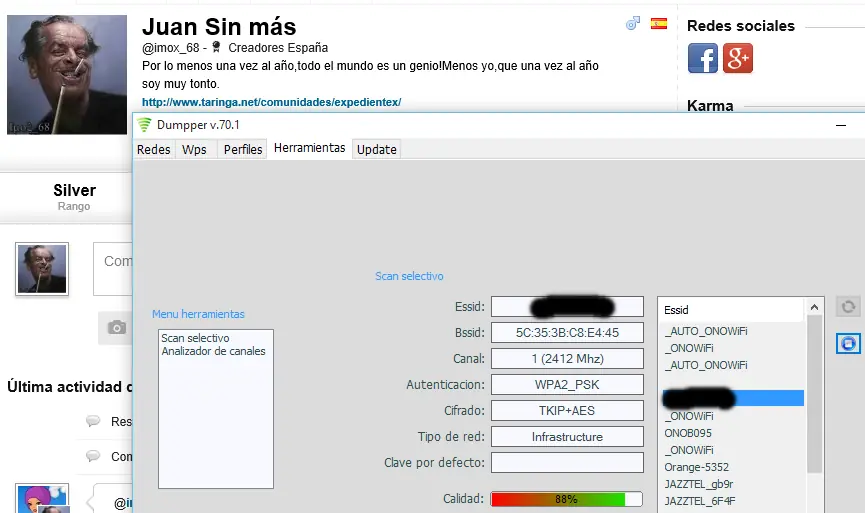Viewport: 865px width, 513px height.
Task: Open the Google Plus icon
Action: (x=738, y=58)
